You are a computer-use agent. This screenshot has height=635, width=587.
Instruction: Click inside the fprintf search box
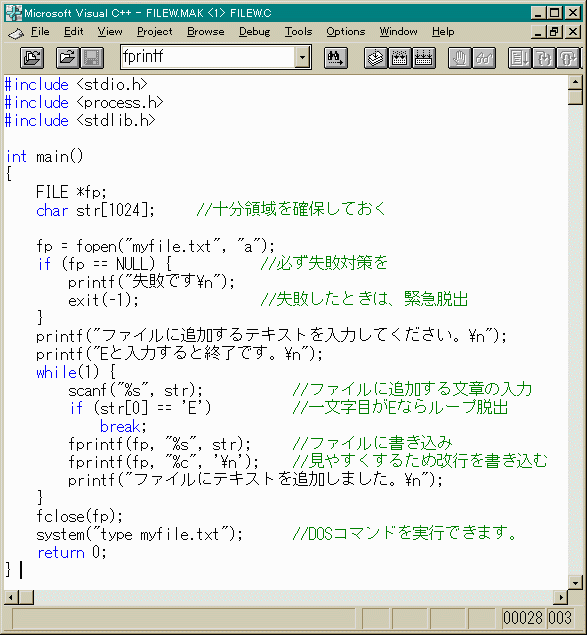[207, 57]
